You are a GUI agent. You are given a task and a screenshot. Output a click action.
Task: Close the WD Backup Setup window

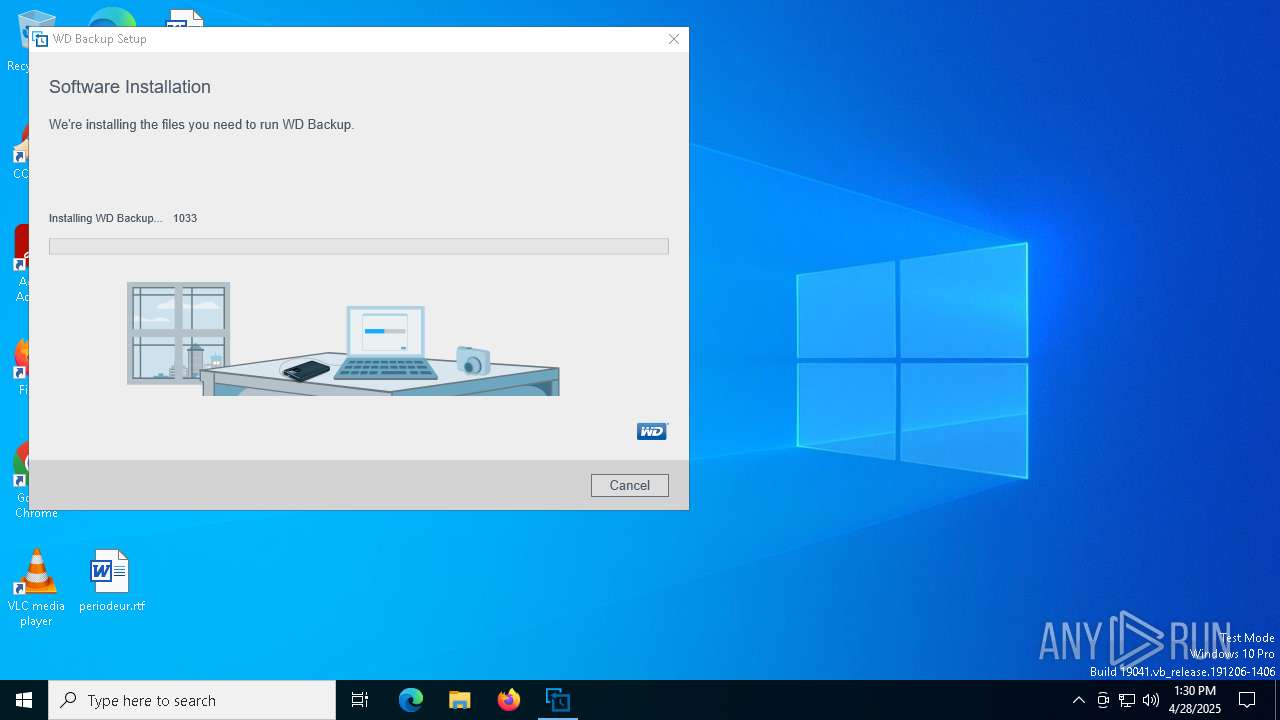coord(674,39)
